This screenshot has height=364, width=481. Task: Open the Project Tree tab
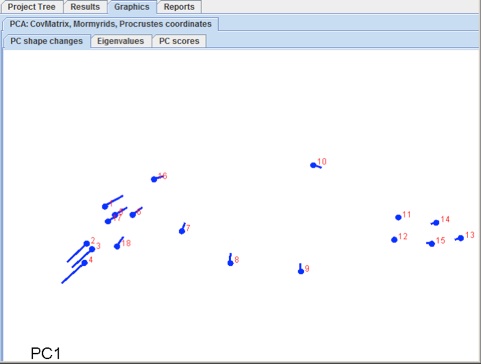pos(31,7)
